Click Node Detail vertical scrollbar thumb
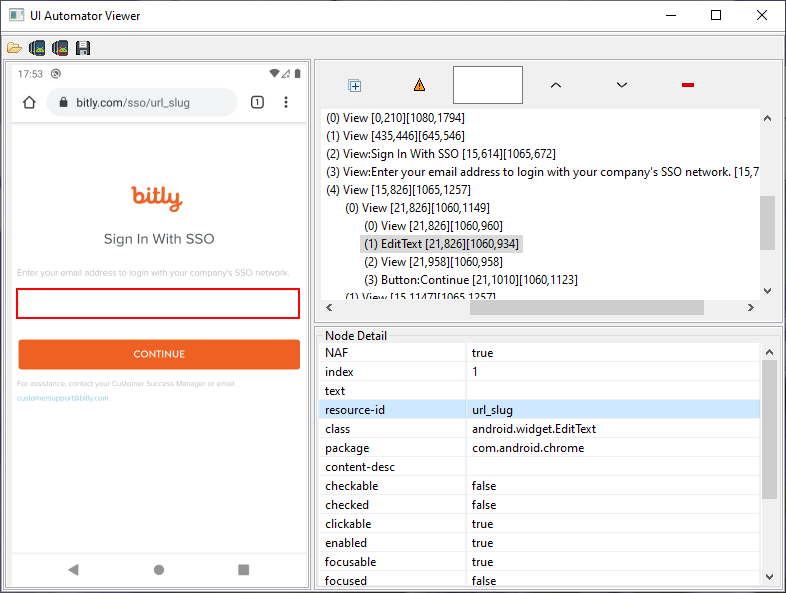The height and width of the screenshot is (593, 786). click(x=769, y=429)
